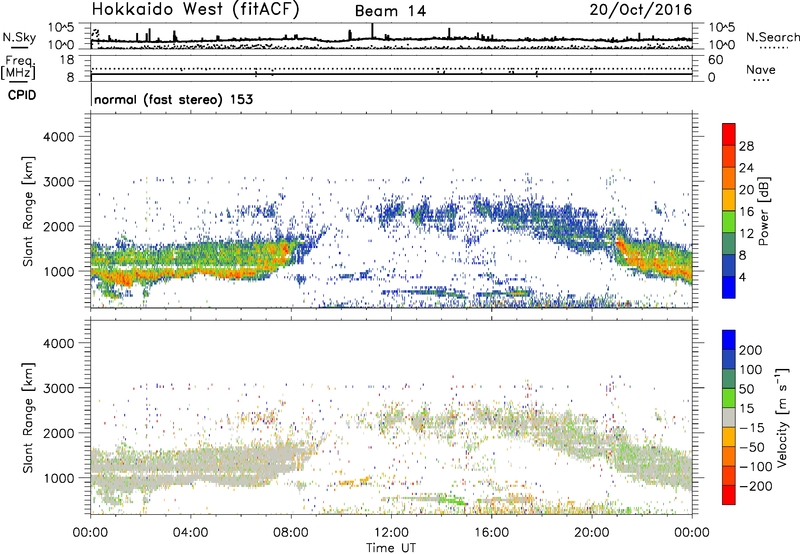Pick the blue top segment of Velocity color bar
Viewport: 800px width, 554px height.
pos(729,340)
